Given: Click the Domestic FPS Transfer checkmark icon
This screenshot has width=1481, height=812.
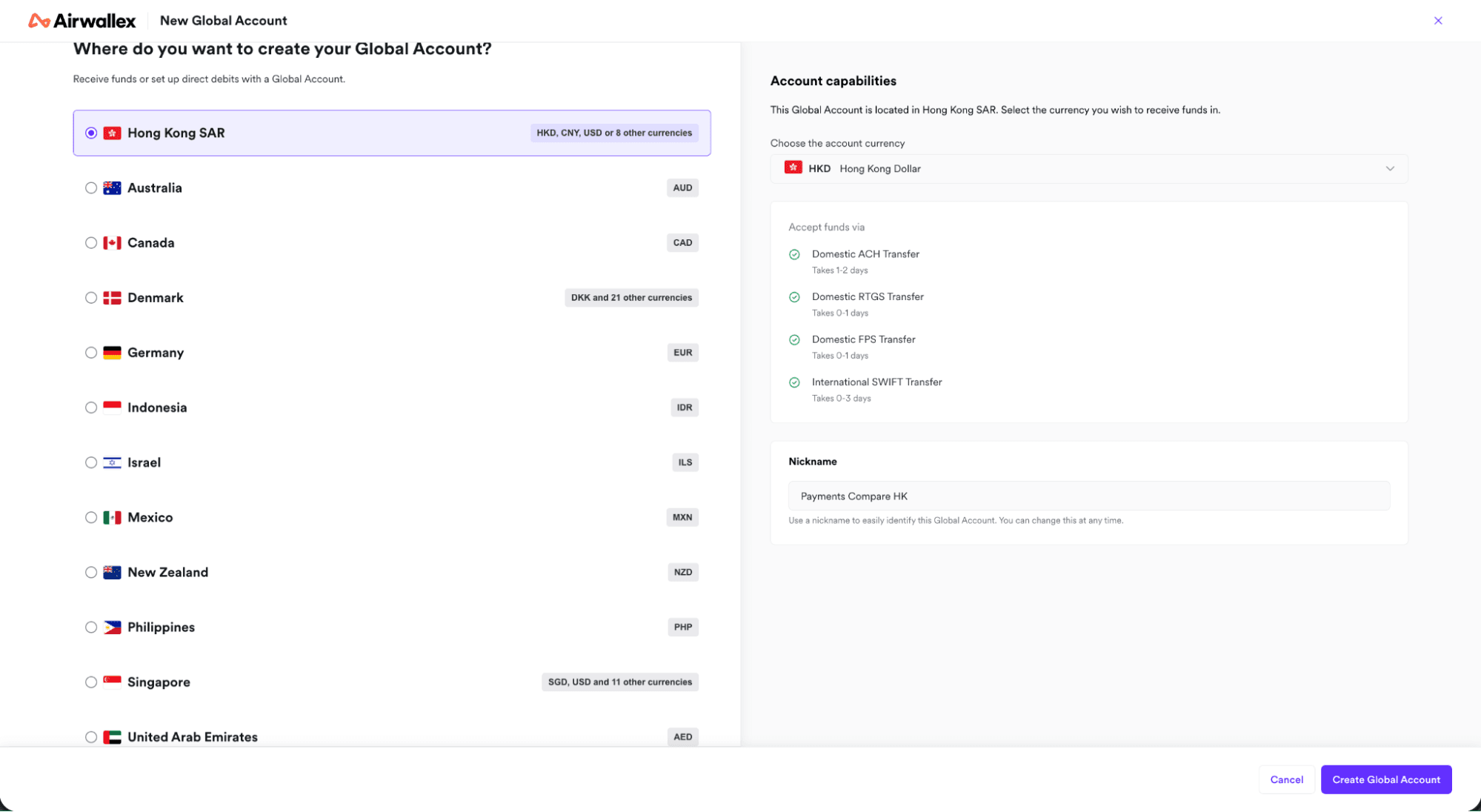Looking at the screenshot, I should (794, 340).
